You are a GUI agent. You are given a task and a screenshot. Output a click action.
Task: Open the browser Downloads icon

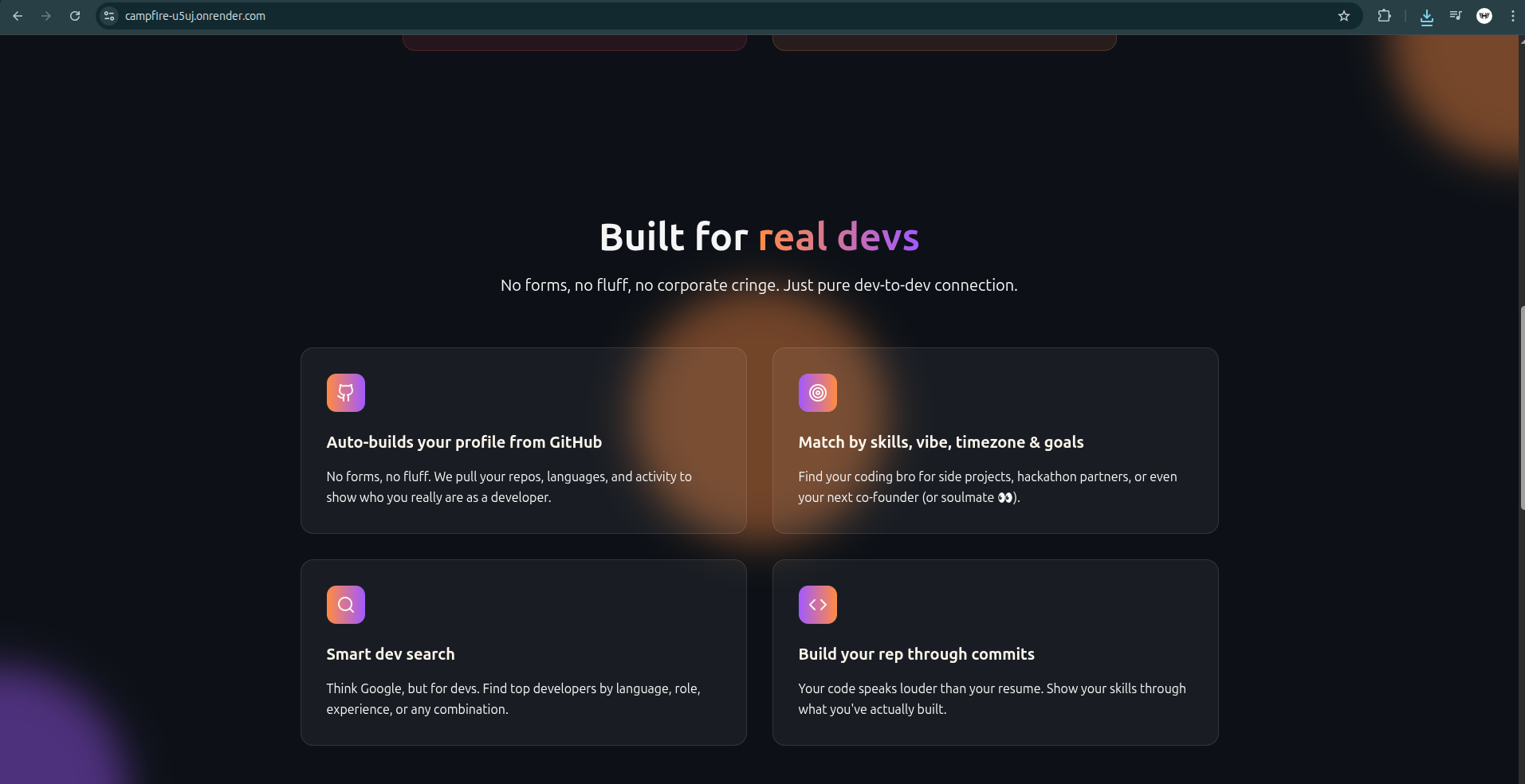tap(1426, 16)
